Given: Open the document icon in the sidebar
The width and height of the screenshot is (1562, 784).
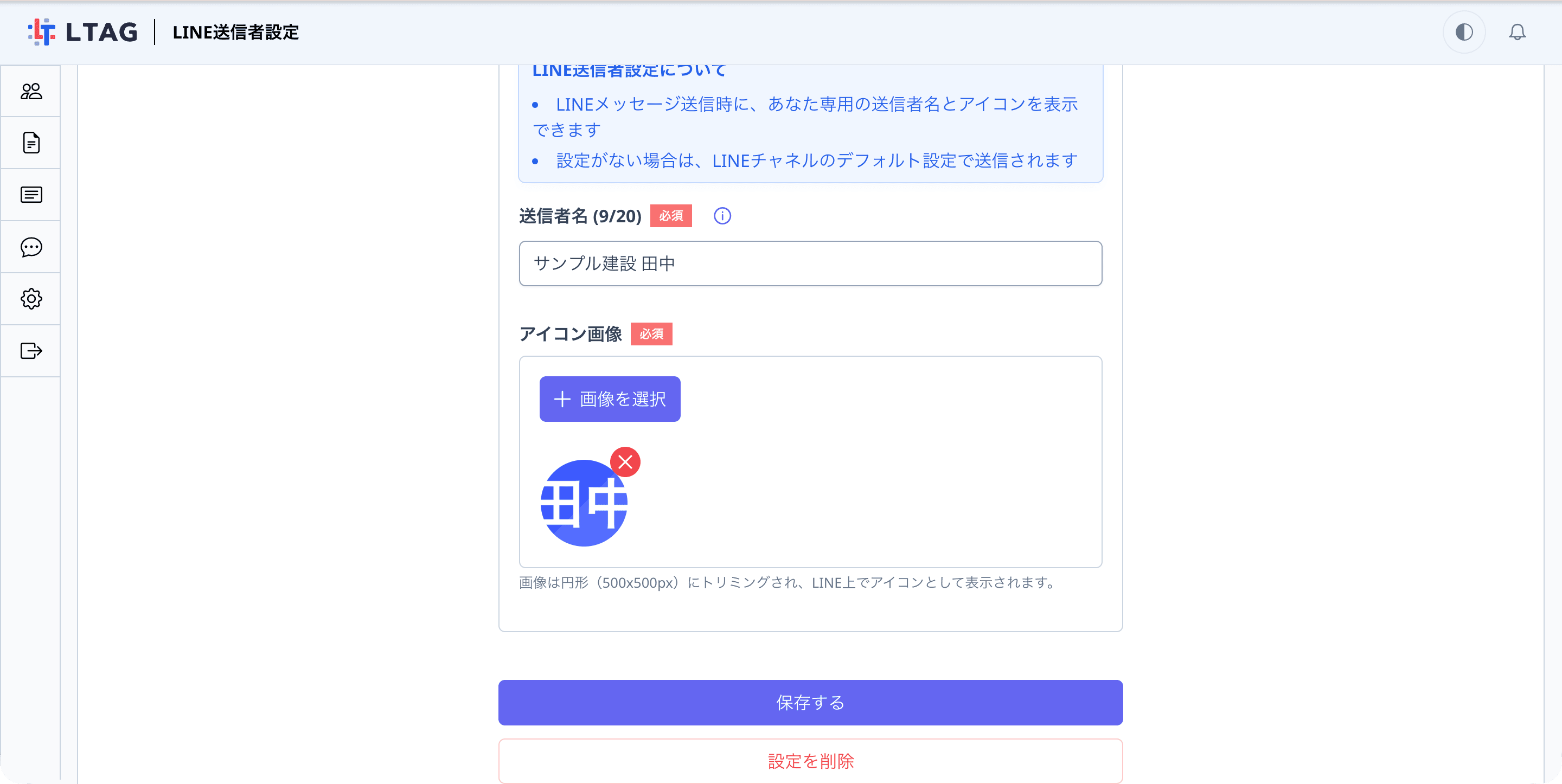Looking at the screenshot, I should pyautogui.click(x=31, y=143).
